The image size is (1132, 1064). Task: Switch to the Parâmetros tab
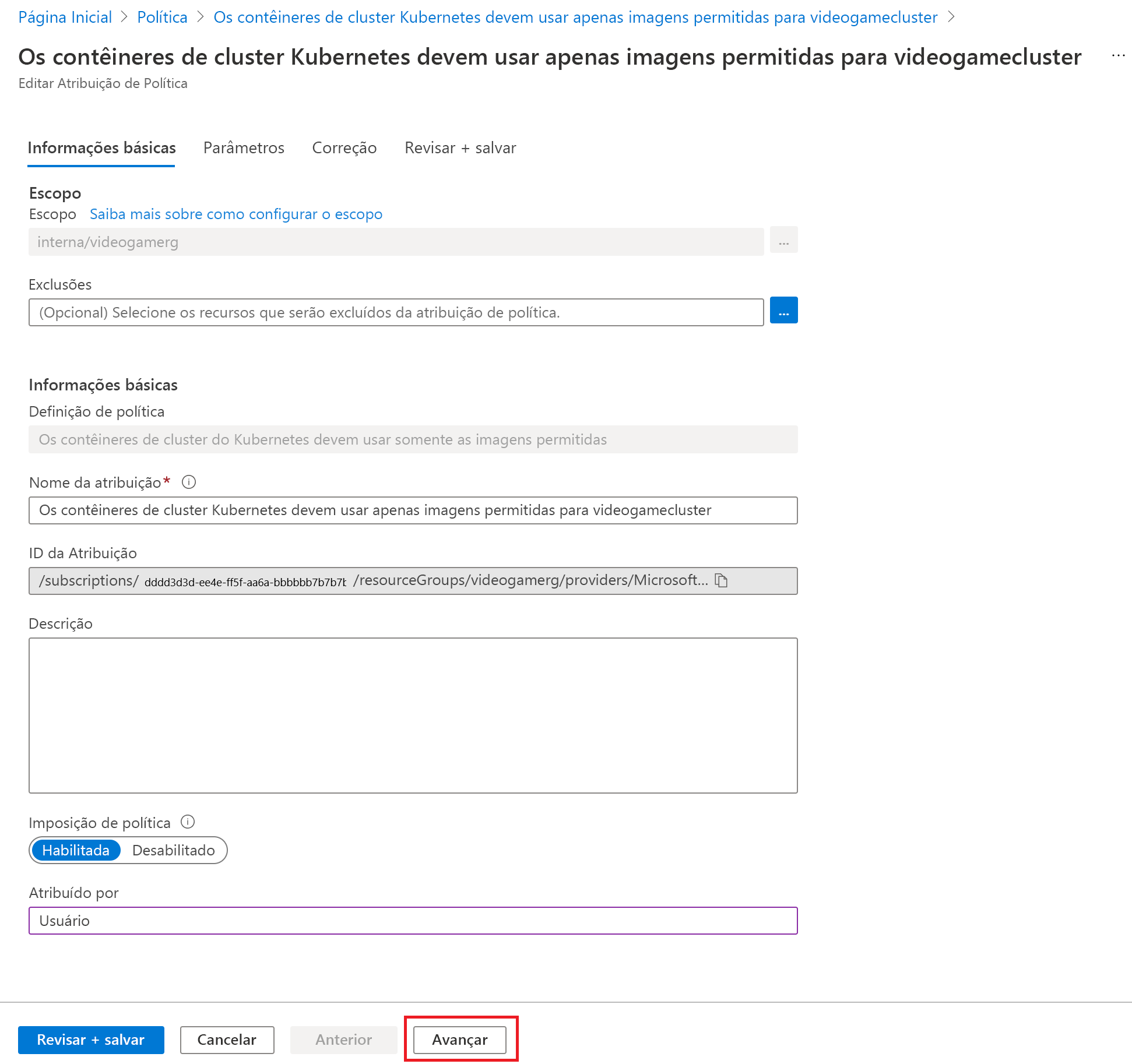point(244,148)
